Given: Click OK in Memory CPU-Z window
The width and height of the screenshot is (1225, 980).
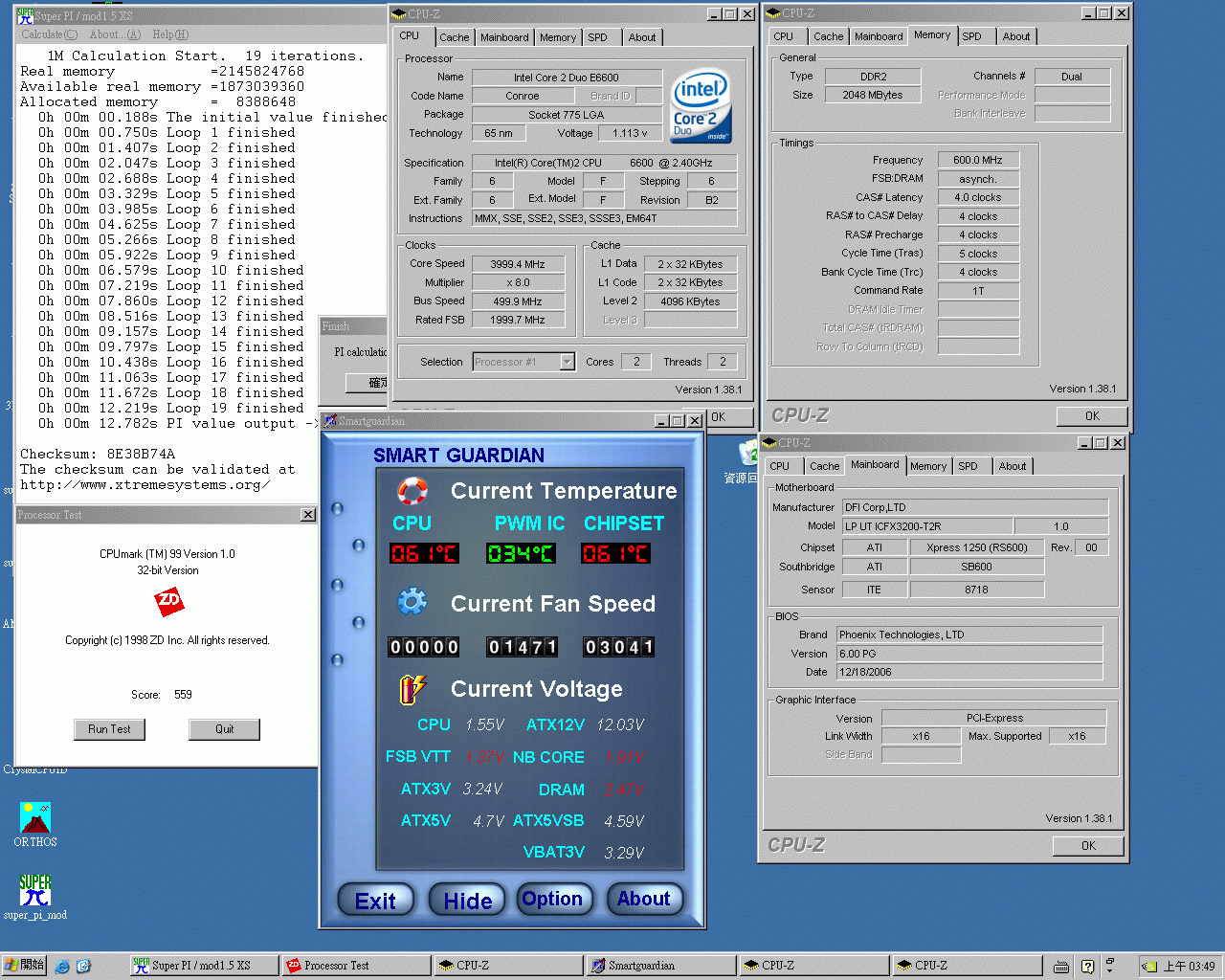Looking at the screenshot, I should (1092, 416).
